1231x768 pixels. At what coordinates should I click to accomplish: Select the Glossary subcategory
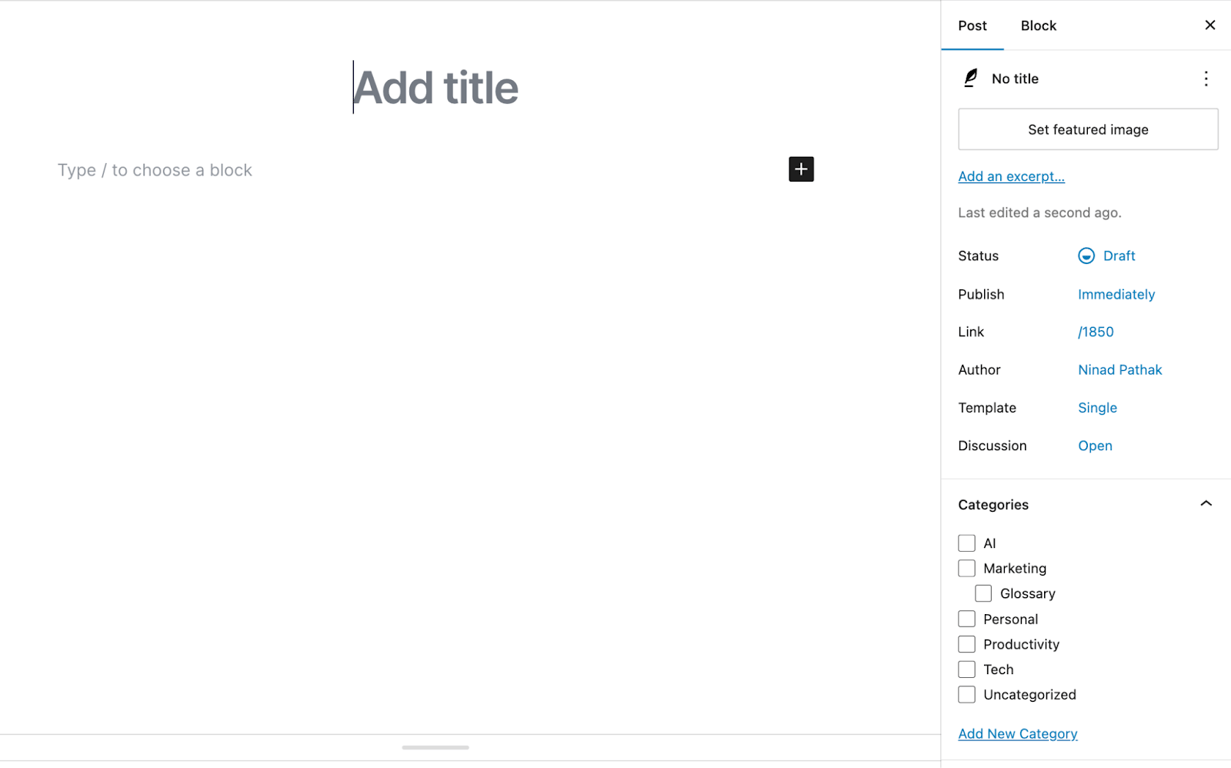coord(983,593)
